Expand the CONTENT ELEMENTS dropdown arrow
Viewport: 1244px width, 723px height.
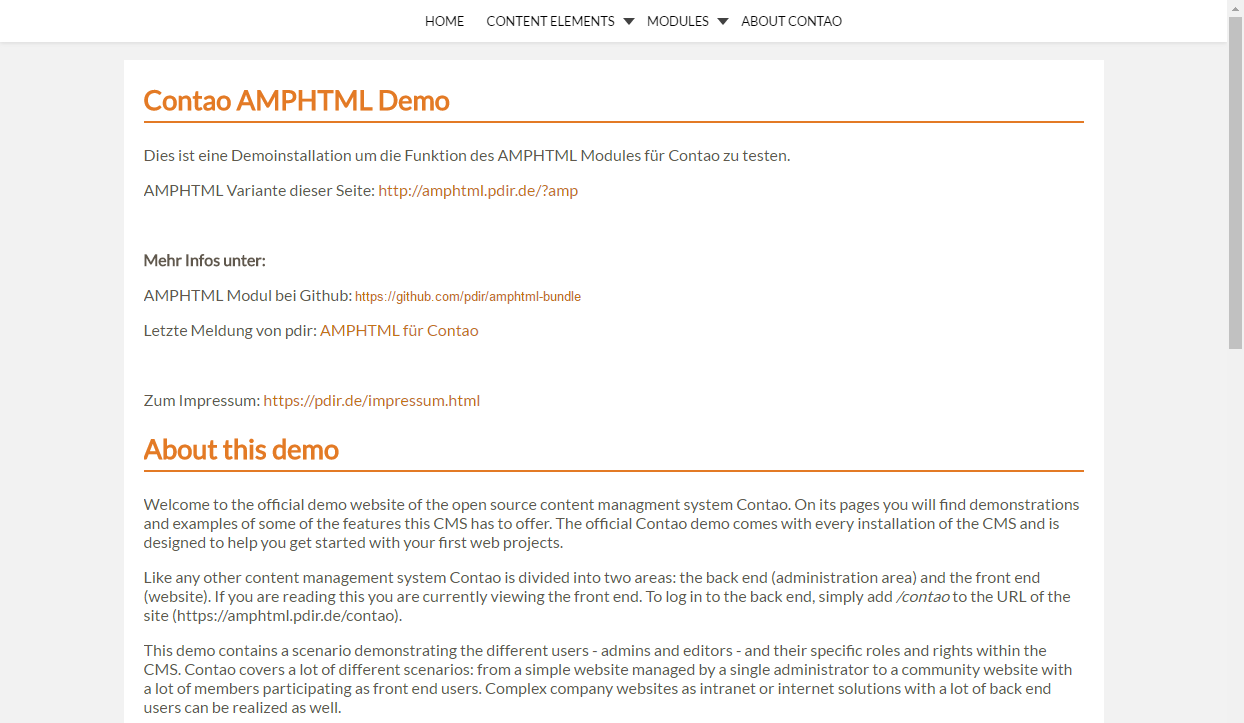click(x=629, y=21)
